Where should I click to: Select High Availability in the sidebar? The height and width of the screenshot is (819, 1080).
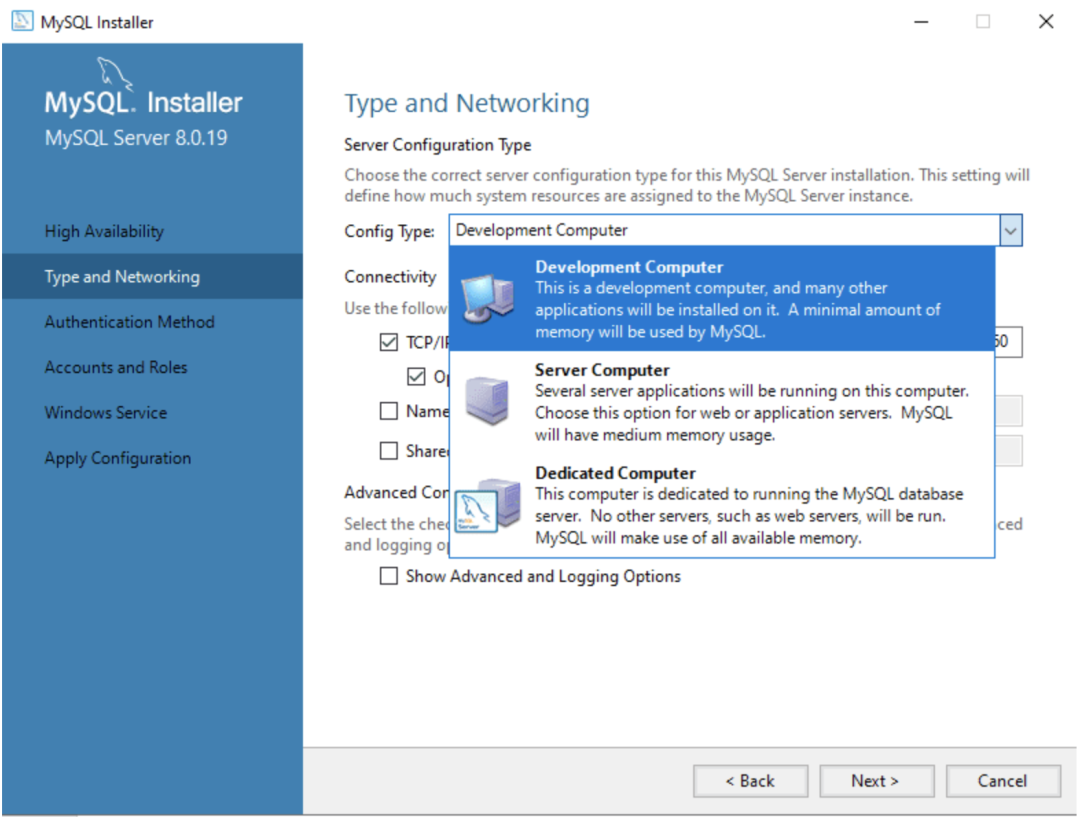coord(104,231)
